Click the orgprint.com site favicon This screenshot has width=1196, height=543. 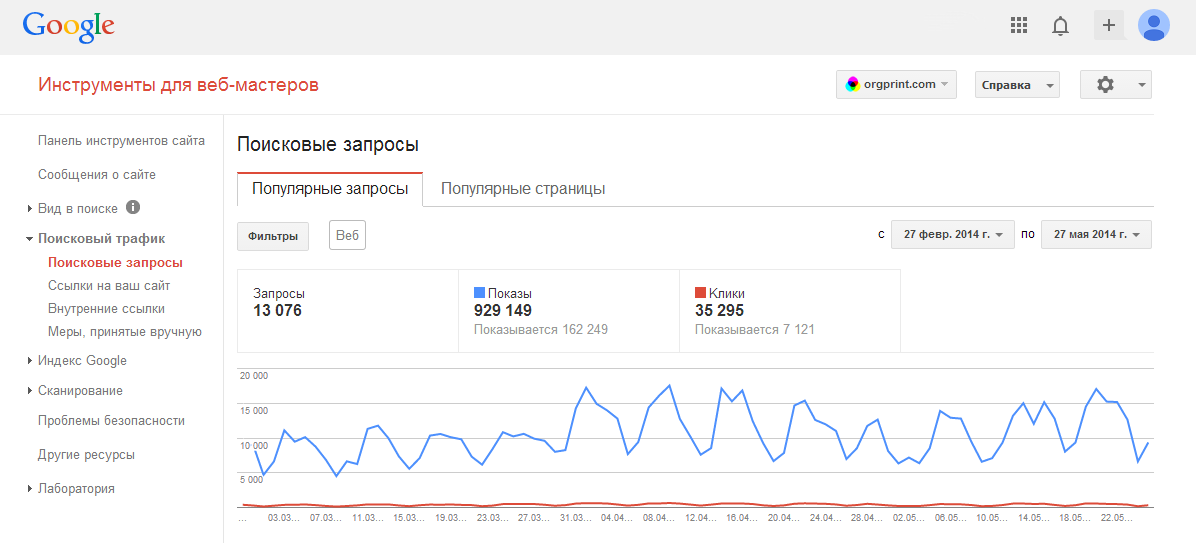point(853,85)
